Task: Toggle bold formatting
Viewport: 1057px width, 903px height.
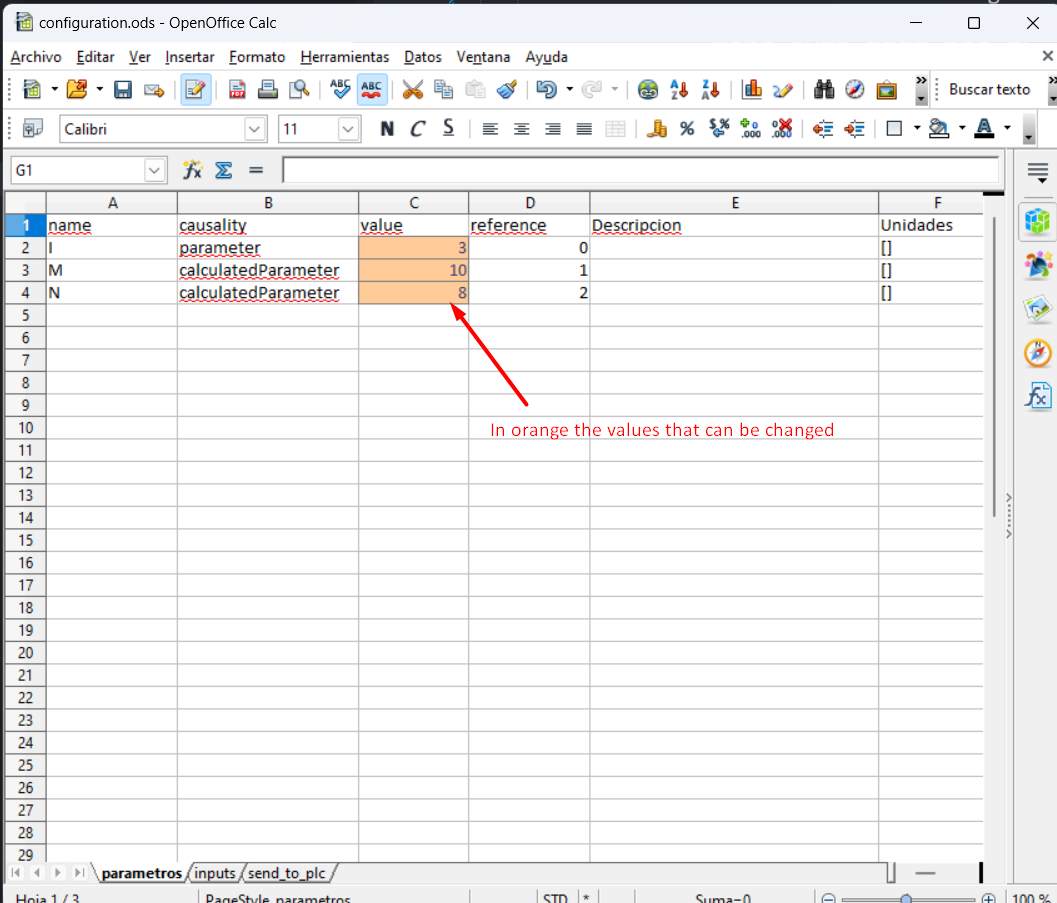Action: click(387, 128)
